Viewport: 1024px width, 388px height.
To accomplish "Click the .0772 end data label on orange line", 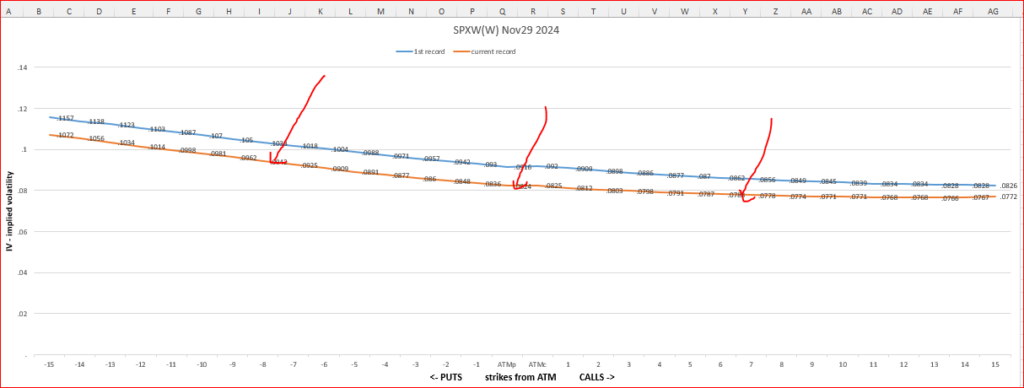I will pos(1010,197).
